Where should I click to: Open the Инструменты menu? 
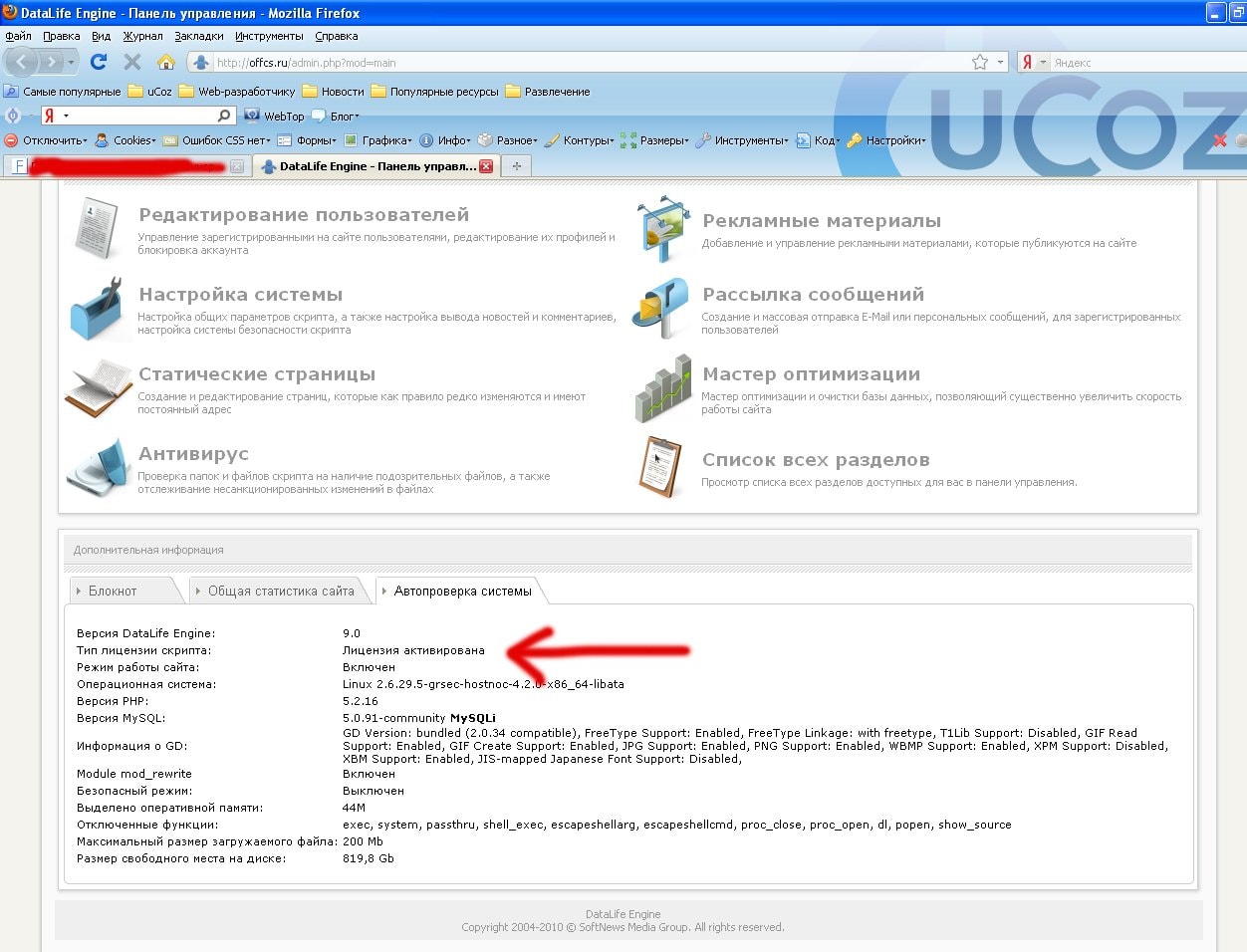(269, 36)
